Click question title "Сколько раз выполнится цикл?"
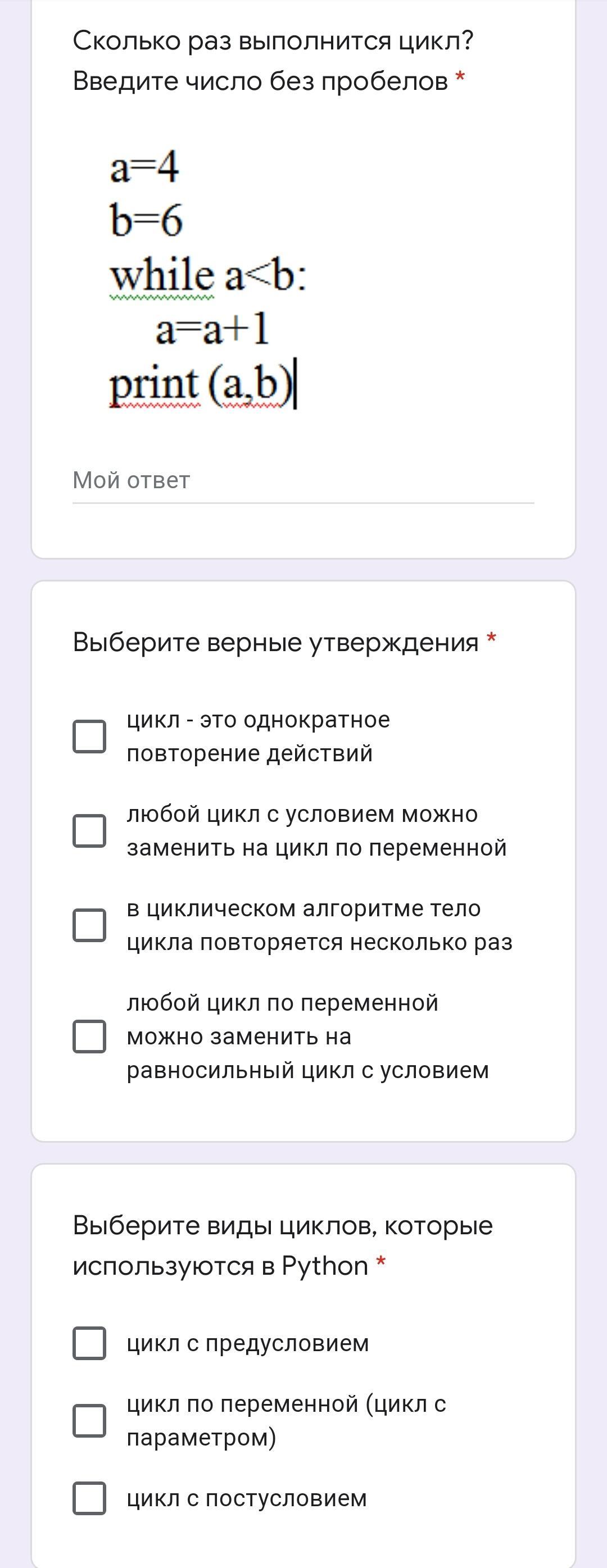 click(x=273, y=42)
